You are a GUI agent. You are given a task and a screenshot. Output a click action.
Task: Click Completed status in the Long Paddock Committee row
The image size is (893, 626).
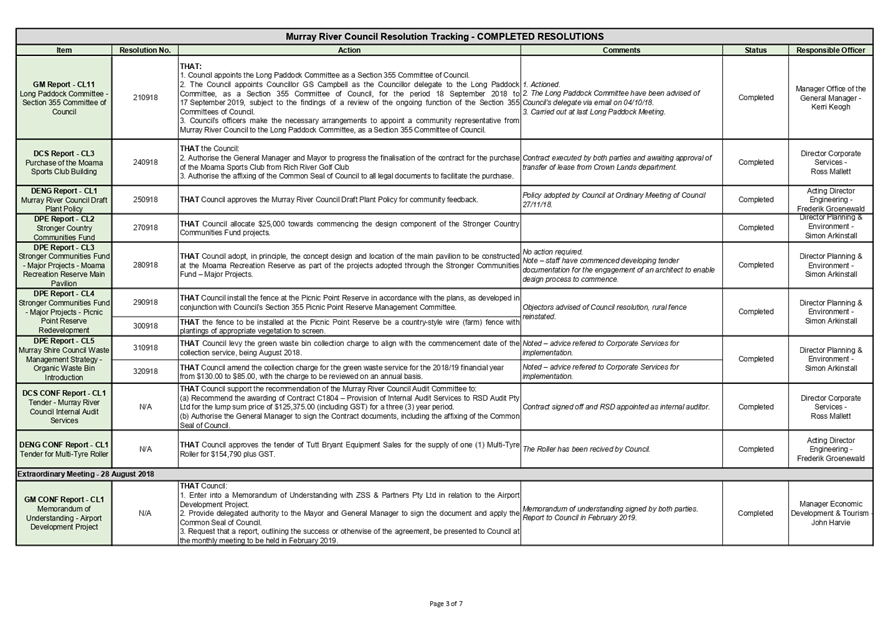coord(755,97)
